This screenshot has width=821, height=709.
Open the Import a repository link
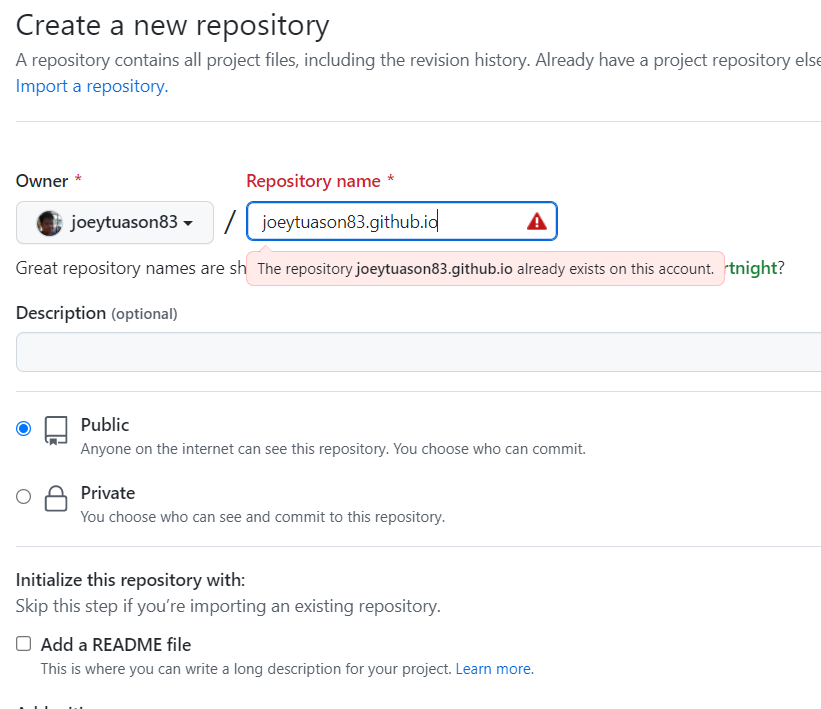[92, 86]
